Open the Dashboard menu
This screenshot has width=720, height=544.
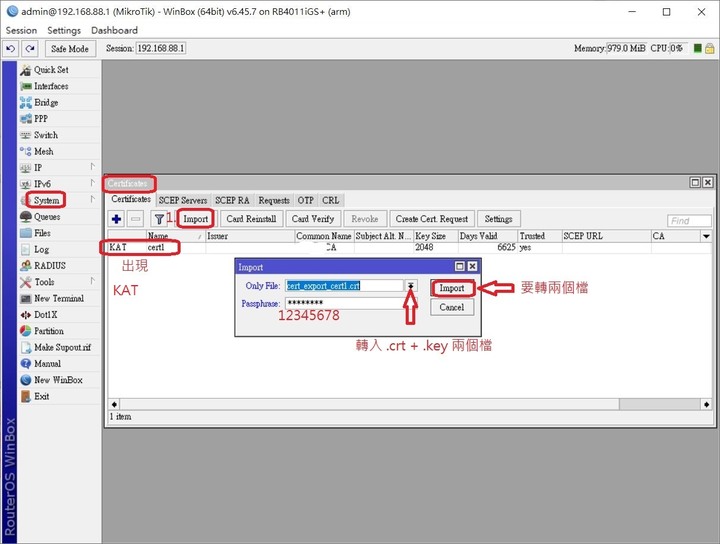coord(114,30)
